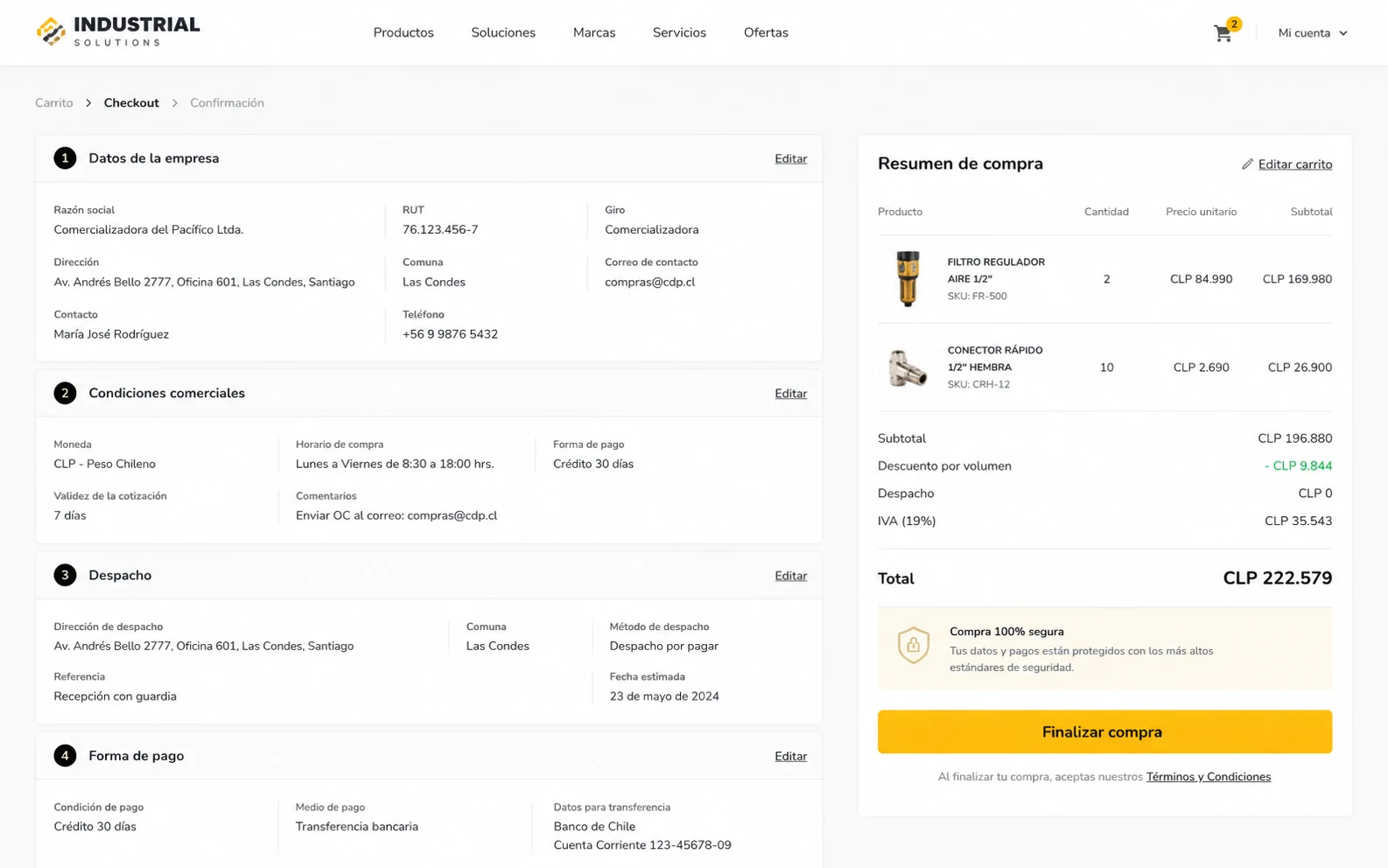This screenshot has height=868, width=1388.
Task: Open the Marcas menu
Action: click(594, 32)
